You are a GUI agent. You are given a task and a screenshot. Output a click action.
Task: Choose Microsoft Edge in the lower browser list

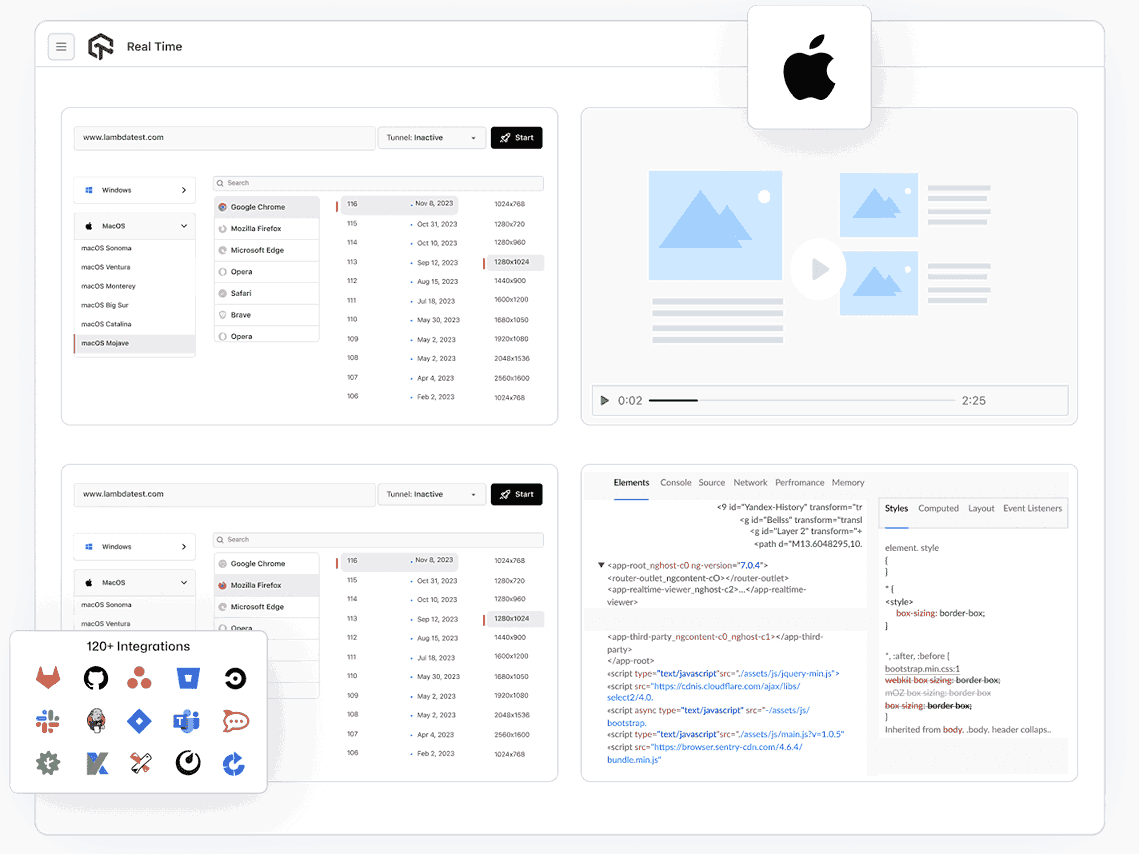pyautogui.click(x=267, y=607)
